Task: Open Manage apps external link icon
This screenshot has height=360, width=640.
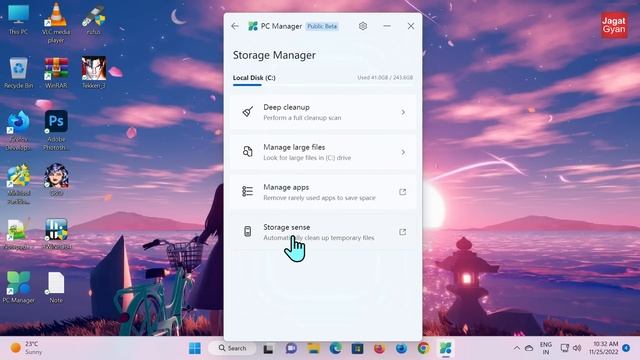Action: [x=402, y=192]
